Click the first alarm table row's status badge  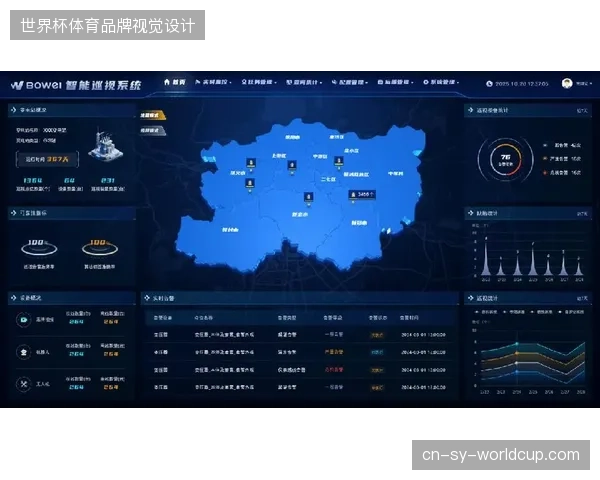(377, 335)
